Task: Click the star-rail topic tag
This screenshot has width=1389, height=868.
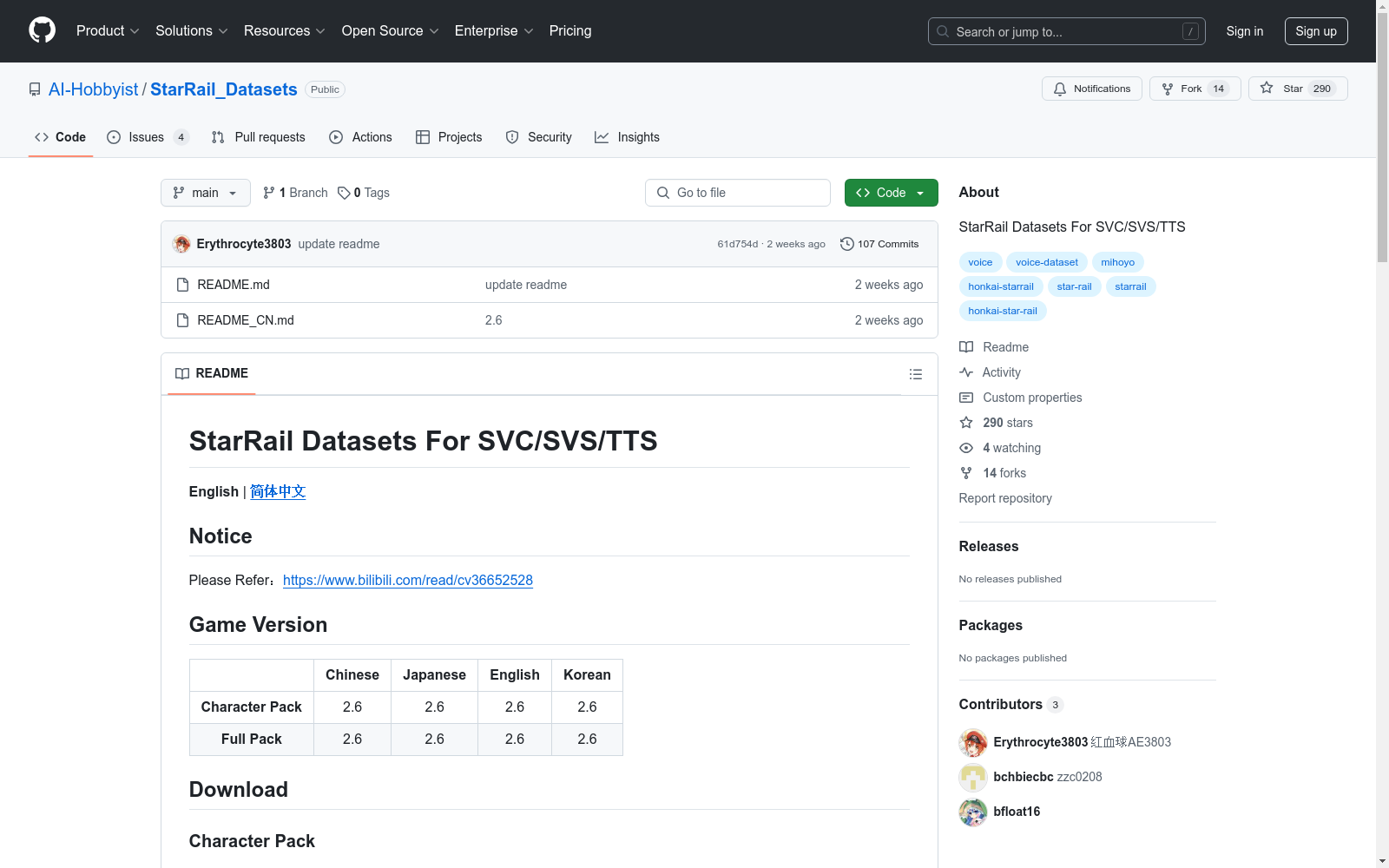Action: [1075, 286]
